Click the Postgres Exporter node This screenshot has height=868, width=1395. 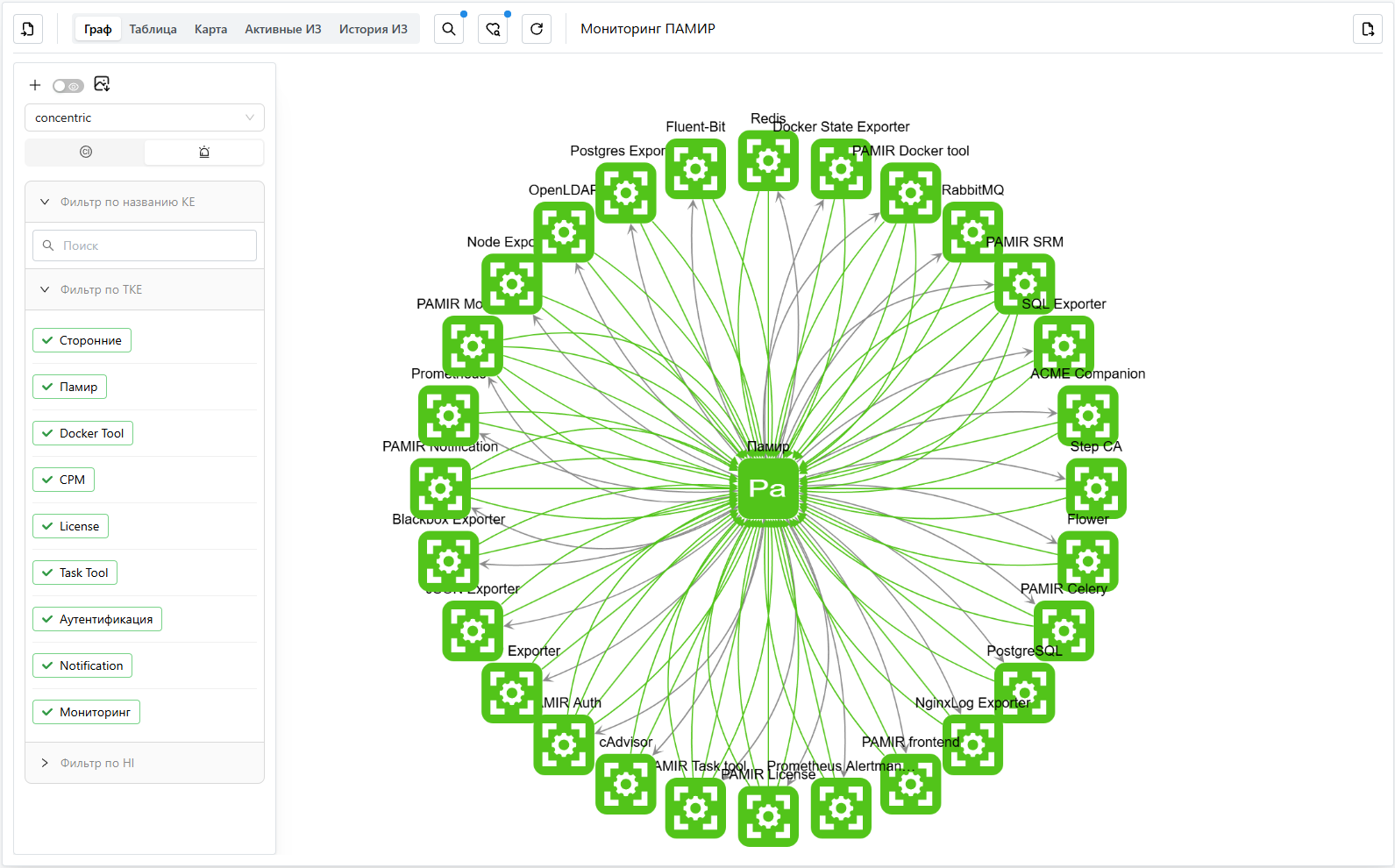pos(626,193)
